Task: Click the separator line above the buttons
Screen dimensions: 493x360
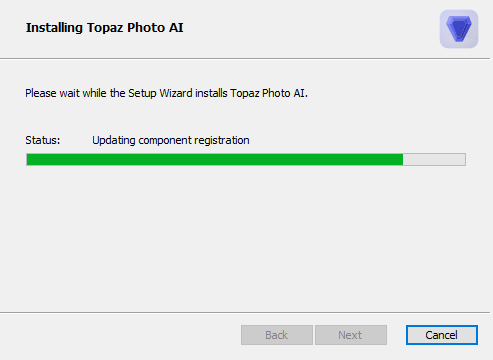Action: pos(245,312)
